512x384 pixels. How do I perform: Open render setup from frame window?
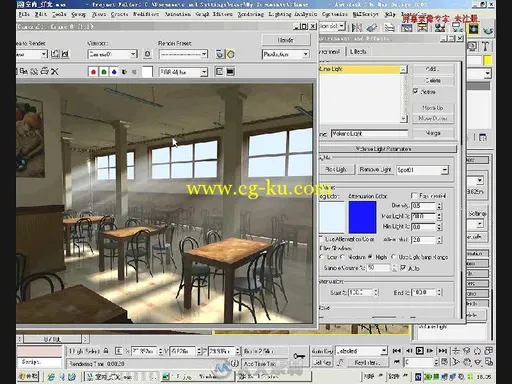(x=219, y=54)
